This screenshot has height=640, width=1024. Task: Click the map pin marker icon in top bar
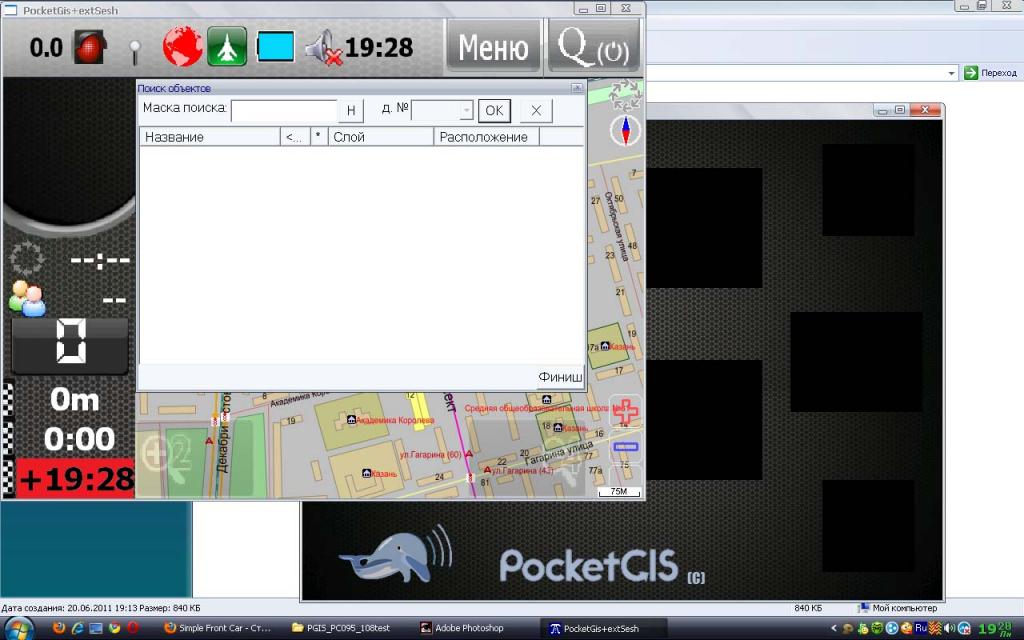pos(135,52)
